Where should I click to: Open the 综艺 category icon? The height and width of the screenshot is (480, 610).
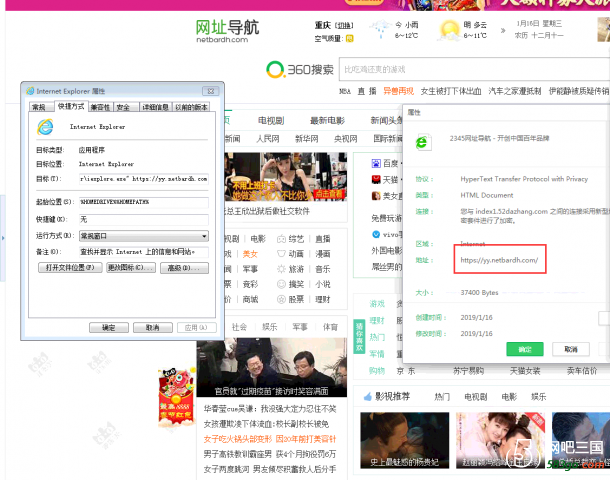pos(281,239)
